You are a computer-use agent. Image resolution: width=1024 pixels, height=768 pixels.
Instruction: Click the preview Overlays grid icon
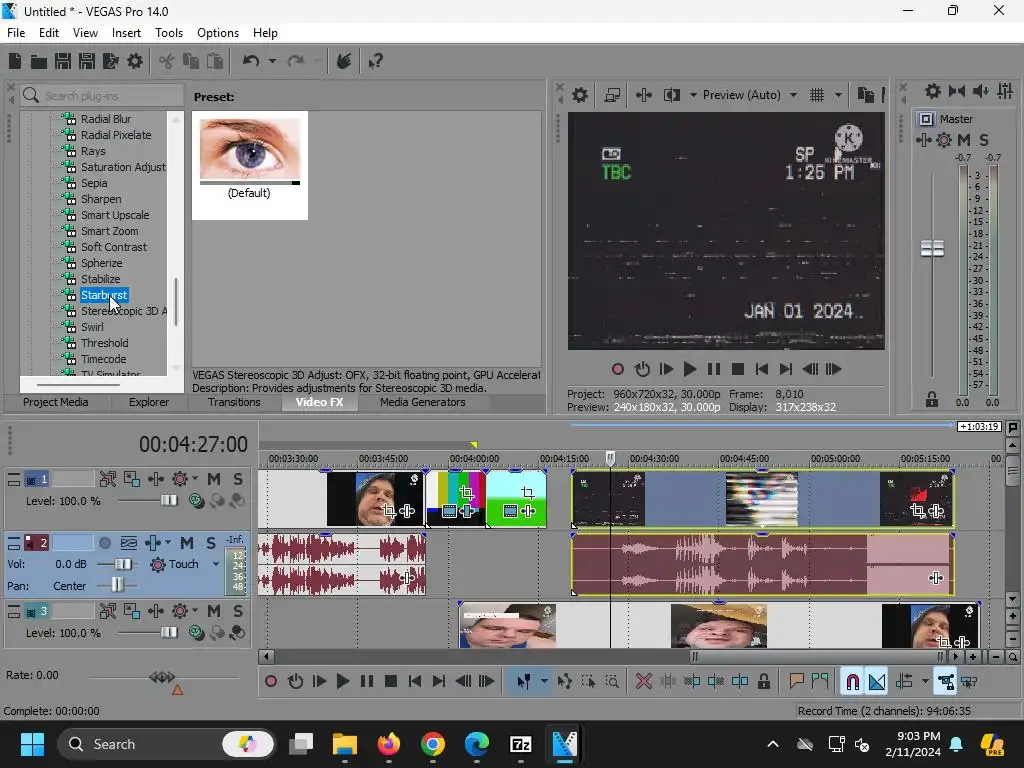tap(817, 95)
